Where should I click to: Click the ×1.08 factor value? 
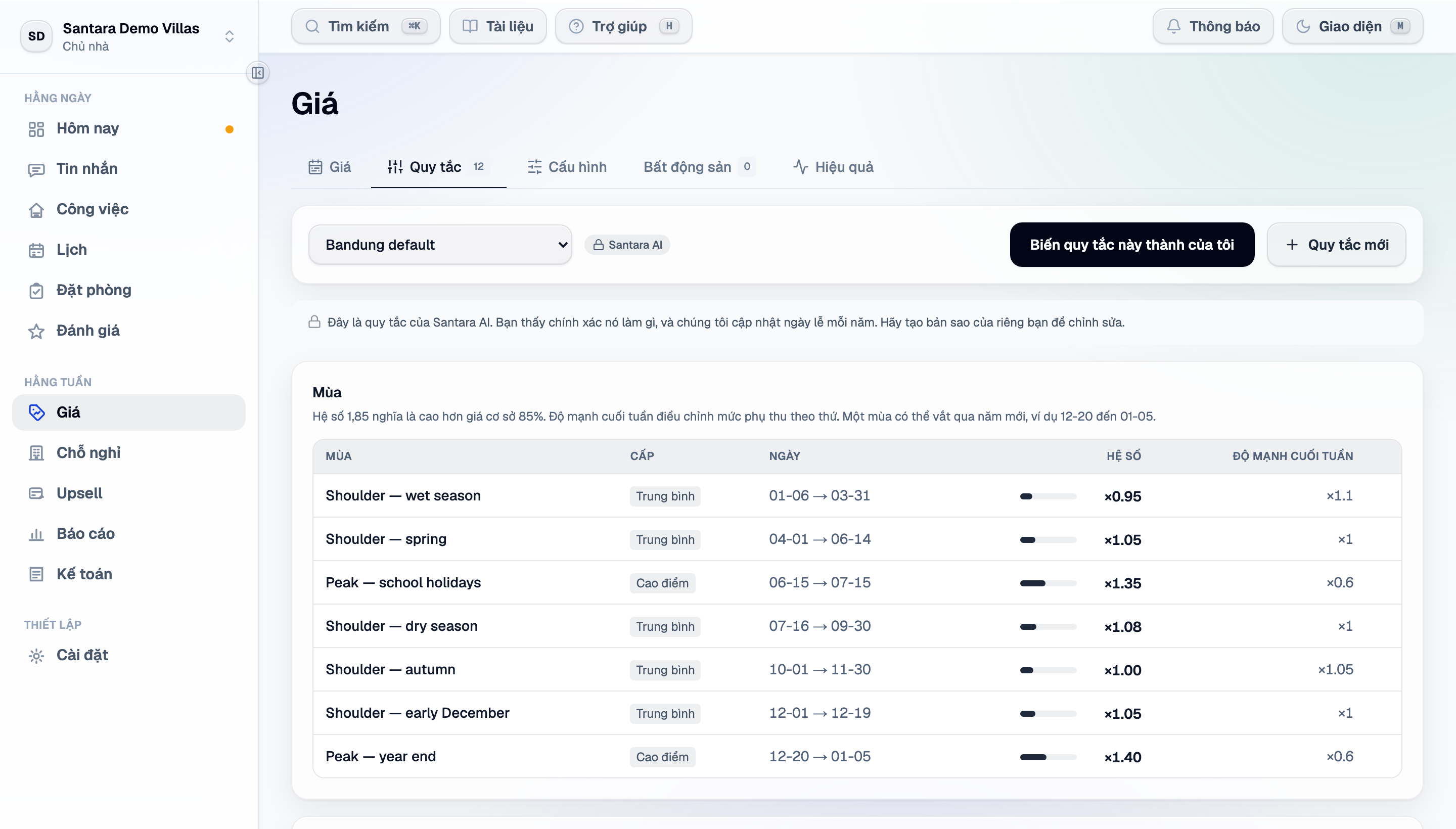pos(1123,627)
